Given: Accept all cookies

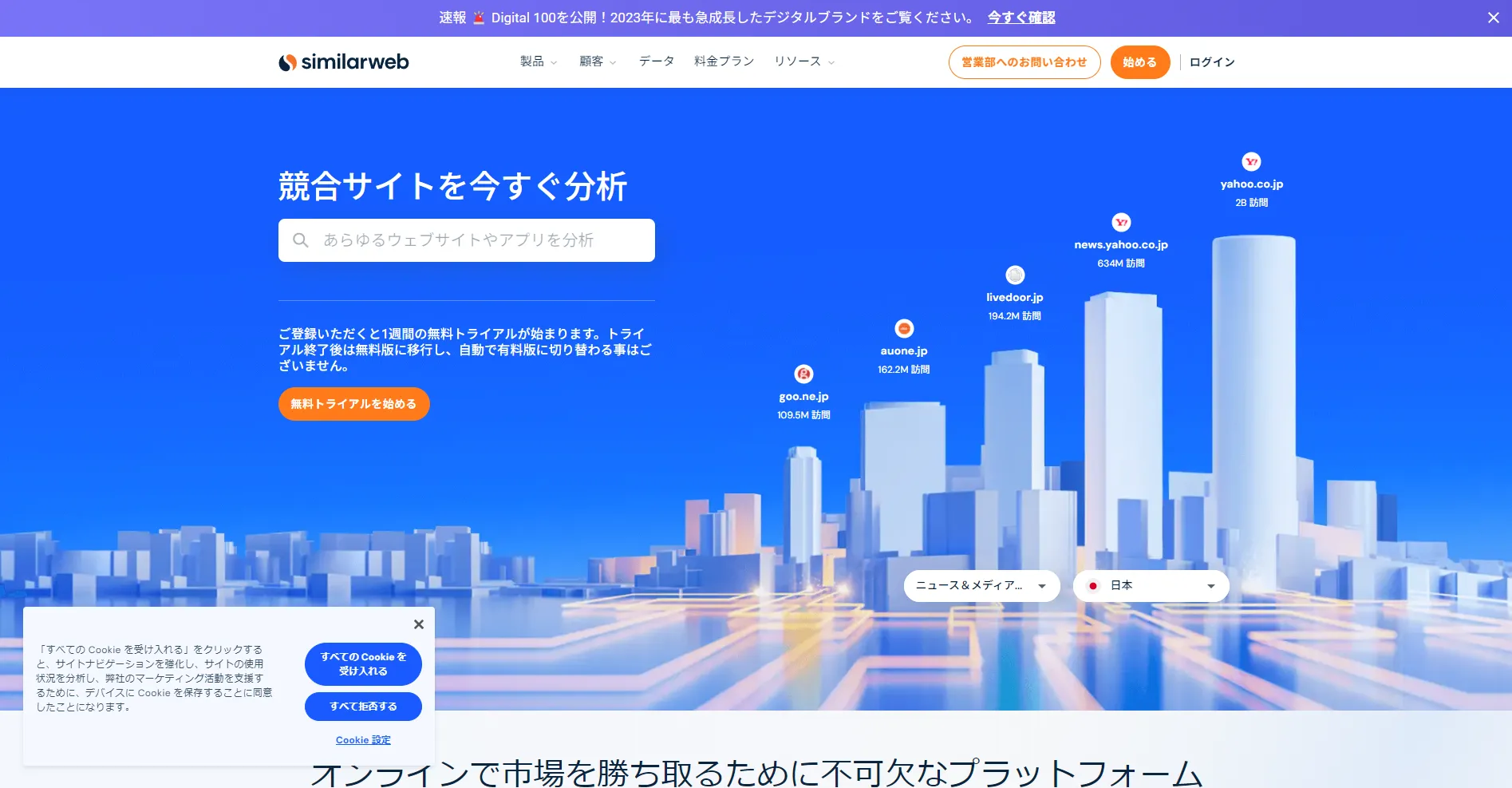Looking at the screenshot, I should (x=363, y=664).
